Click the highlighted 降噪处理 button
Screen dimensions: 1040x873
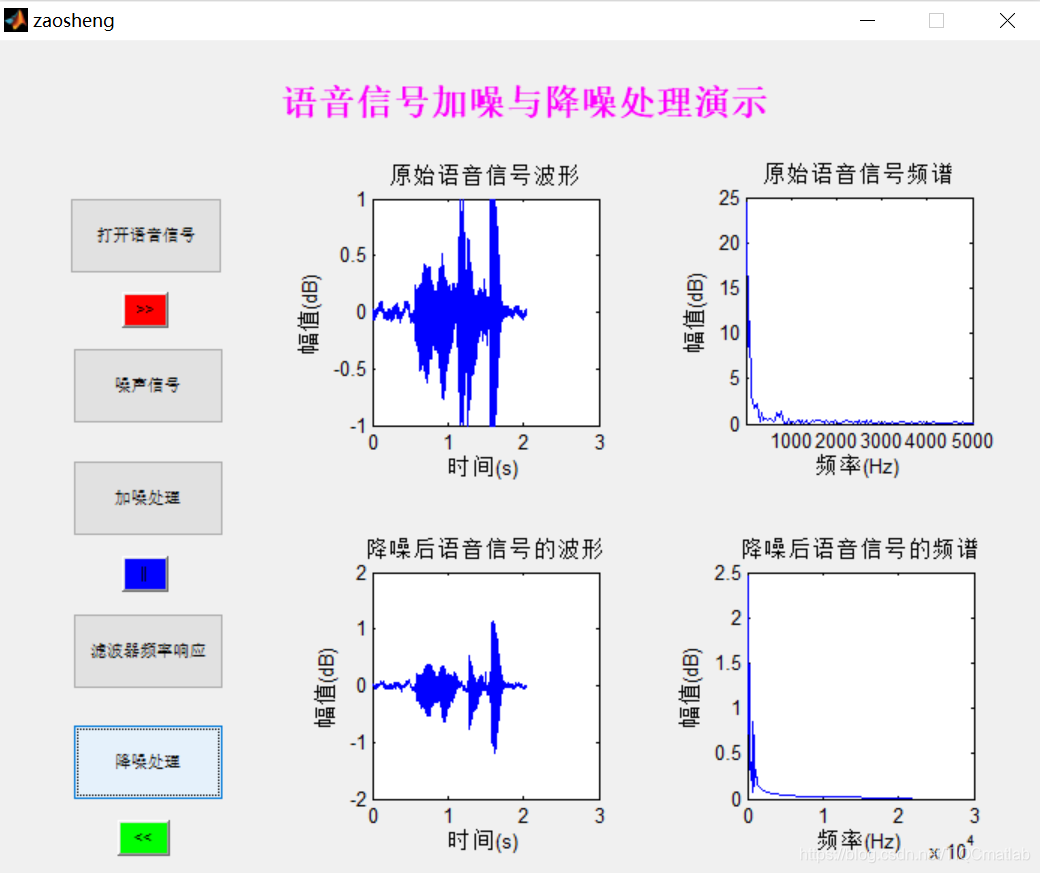pos(147,762)
